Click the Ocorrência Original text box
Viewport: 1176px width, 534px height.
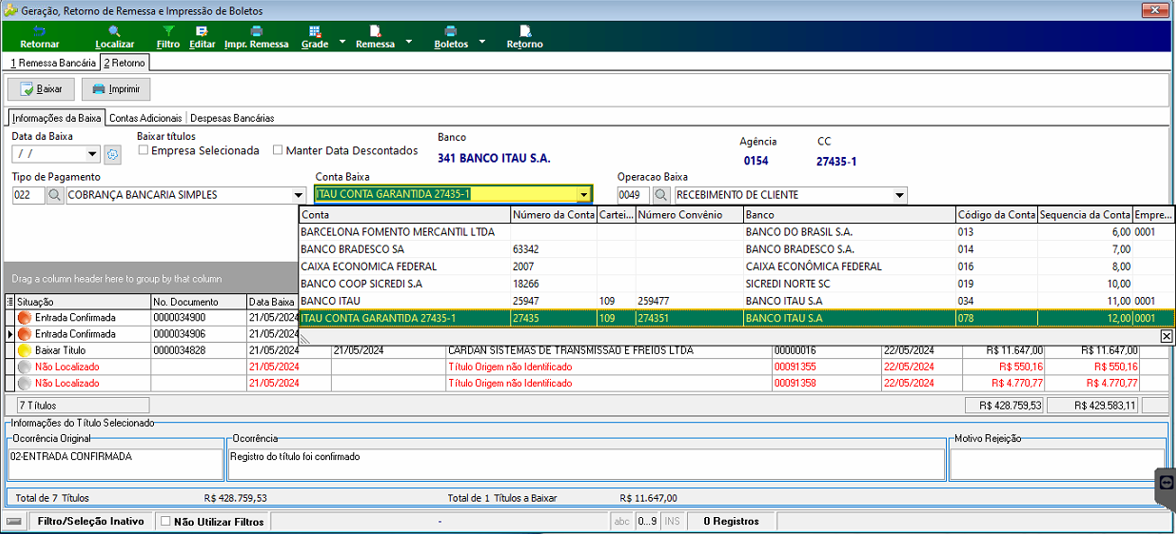point(116,464)
